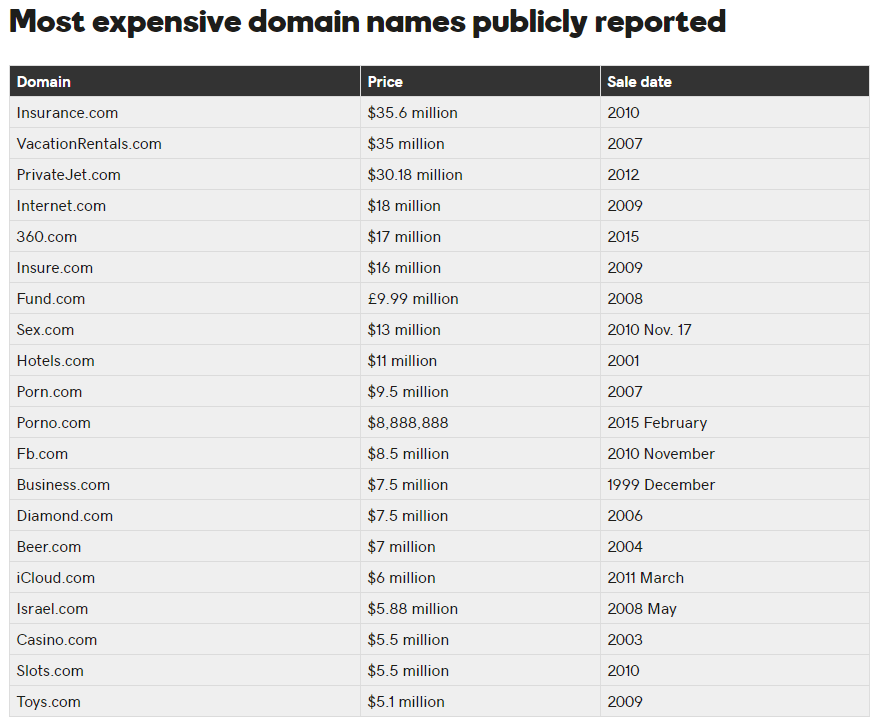Click the heading "Most expensive domain names publicly reported"

[x=368, y=23]
